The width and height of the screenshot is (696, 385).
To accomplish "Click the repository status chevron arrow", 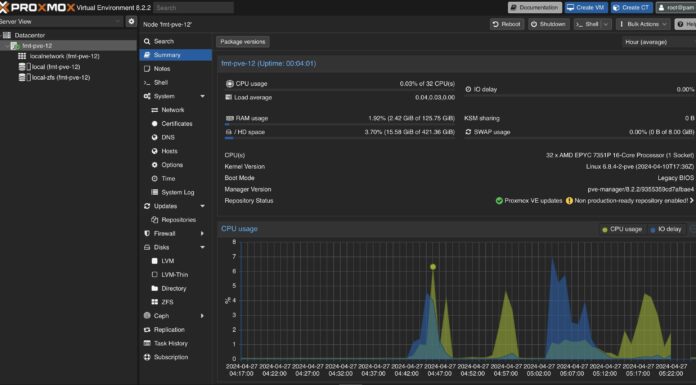I will click(x=692, y=201).
